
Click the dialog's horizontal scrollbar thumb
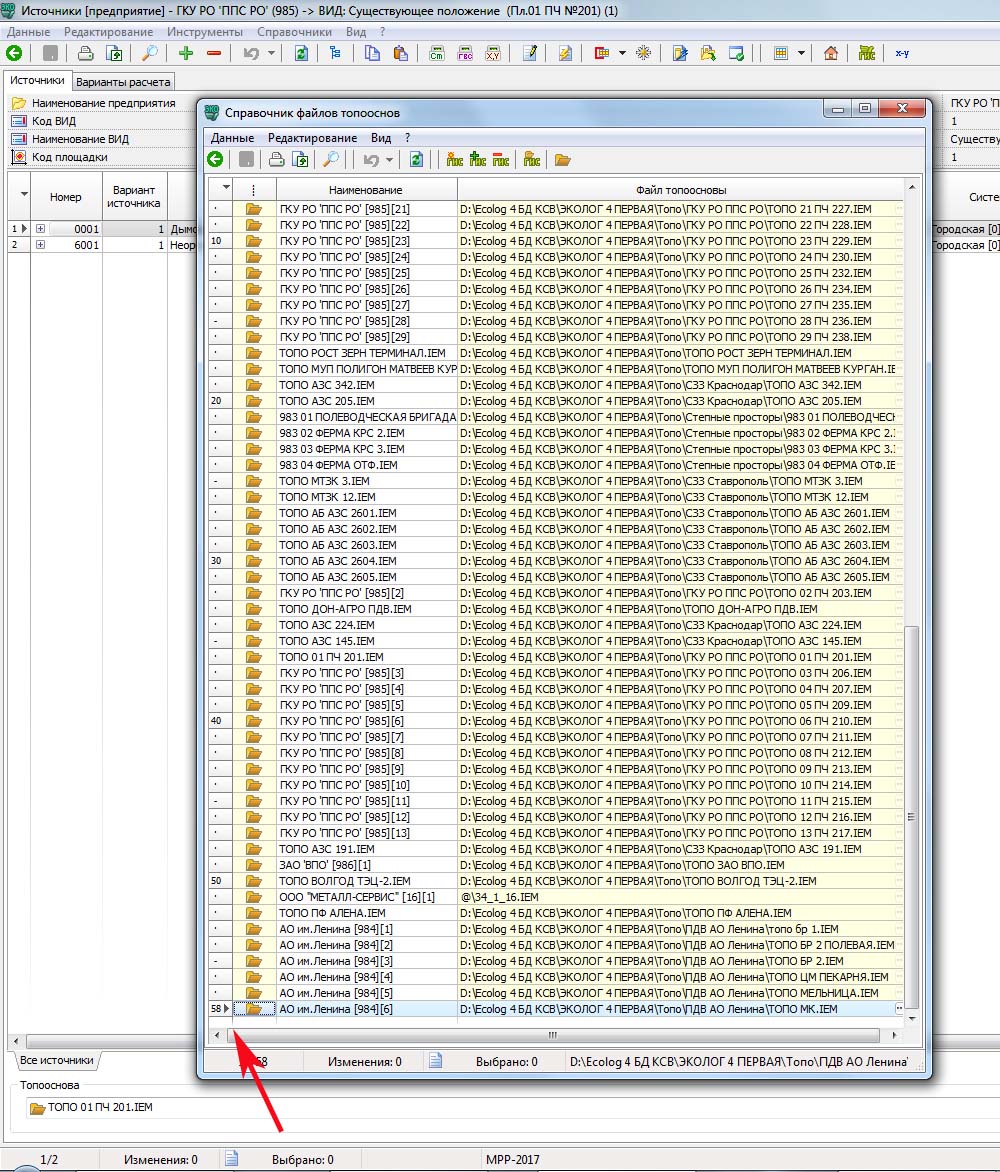click(552, 1035)
